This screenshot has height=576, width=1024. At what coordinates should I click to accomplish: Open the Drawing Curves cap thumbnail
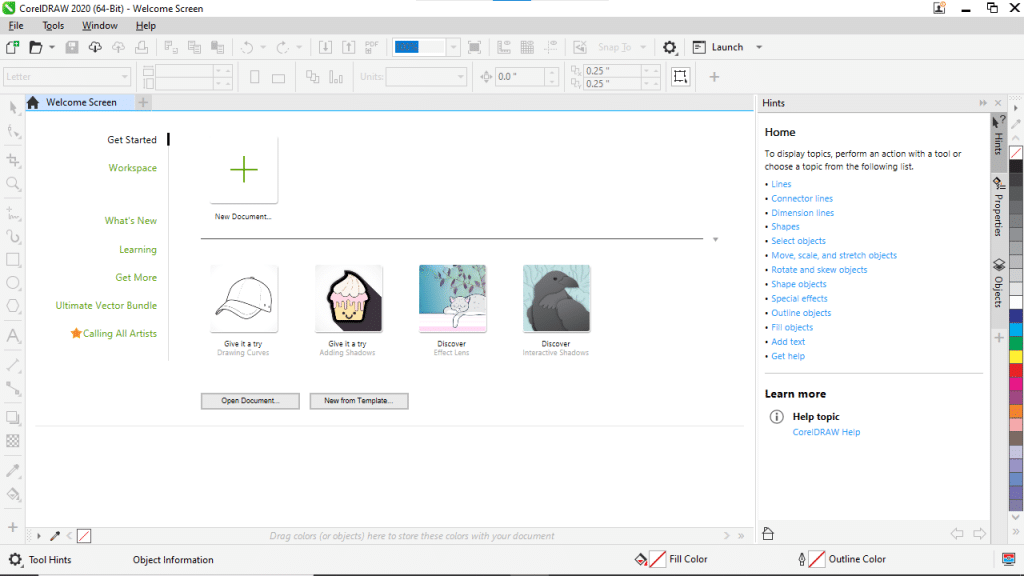tap(244, 298)
